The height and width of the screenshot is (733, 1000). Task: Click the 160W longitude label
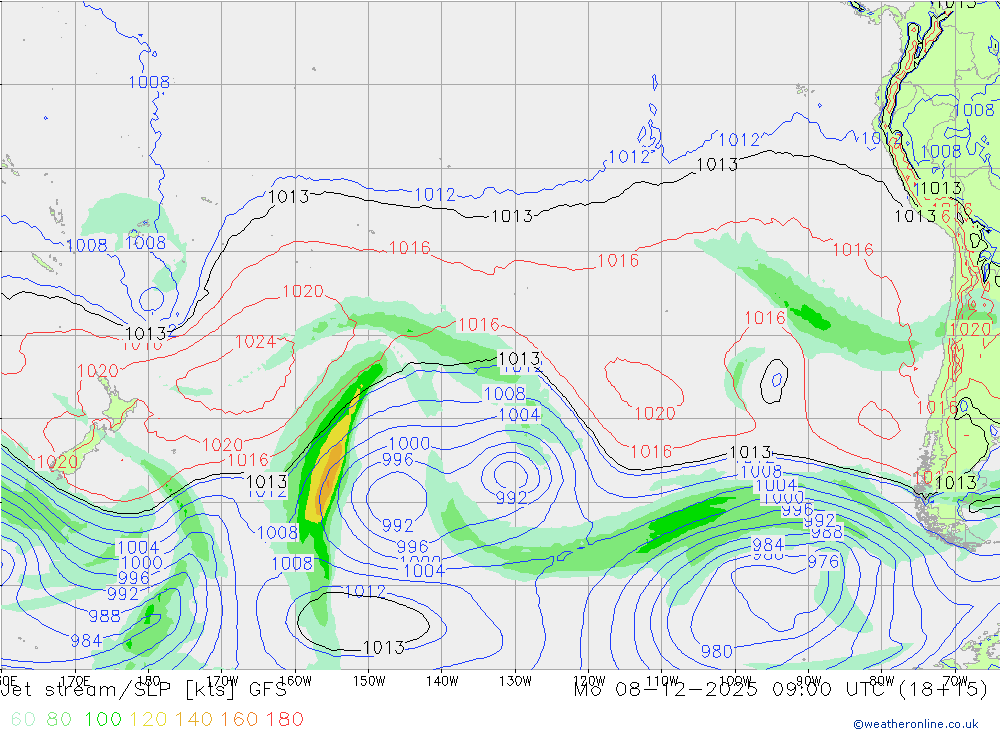click(x=295, y=681)
